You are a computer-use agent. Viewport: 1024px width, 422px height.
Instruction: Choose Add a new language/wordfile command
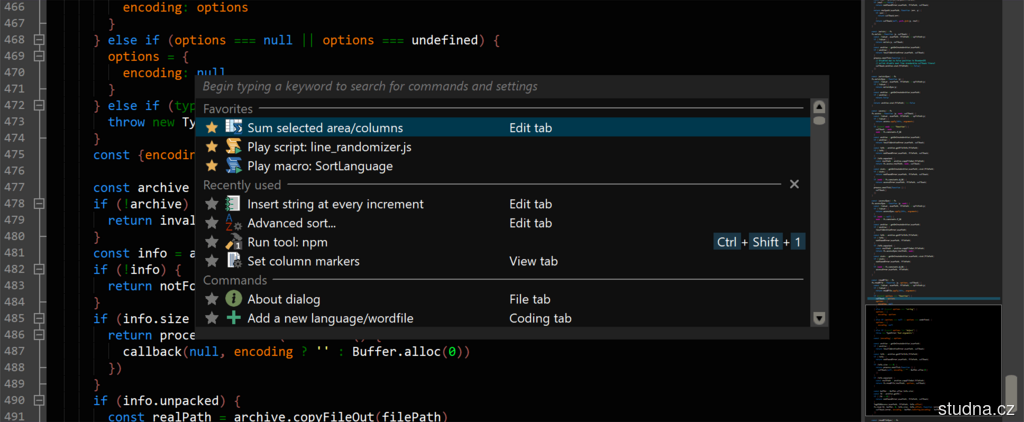click(330, 318)
